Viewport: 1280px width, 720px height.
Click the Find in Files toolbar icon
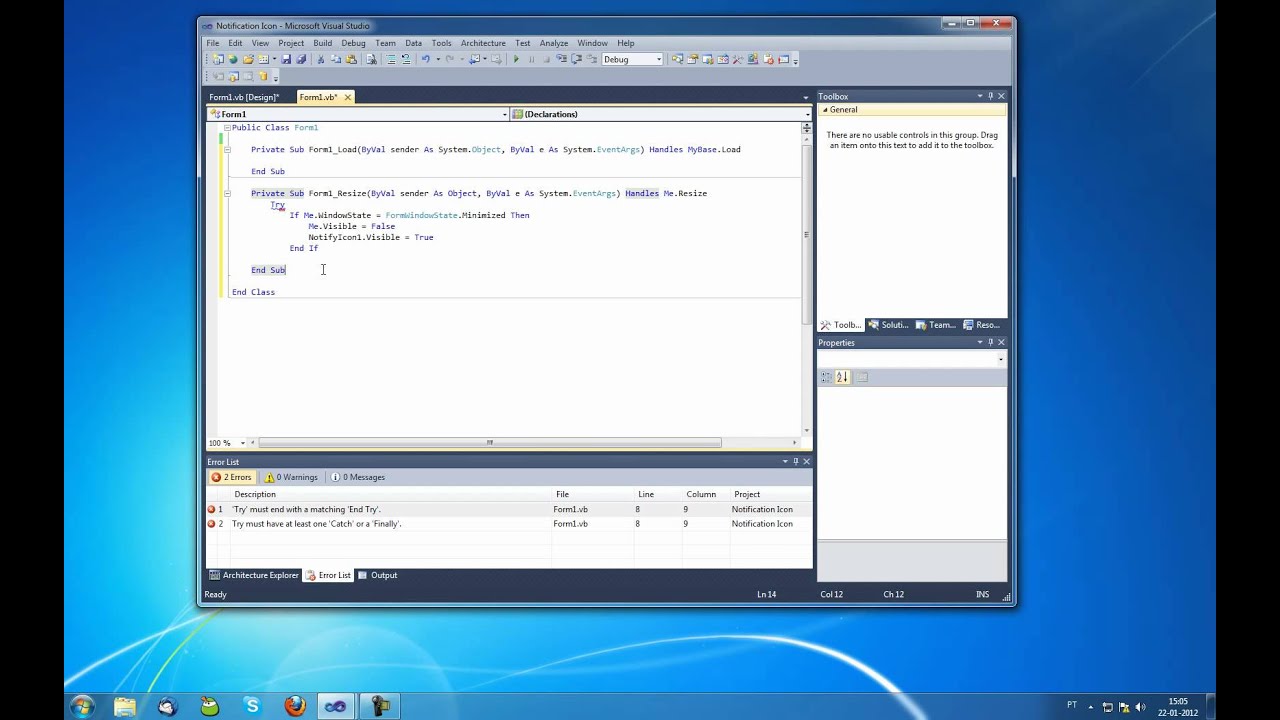371,59
